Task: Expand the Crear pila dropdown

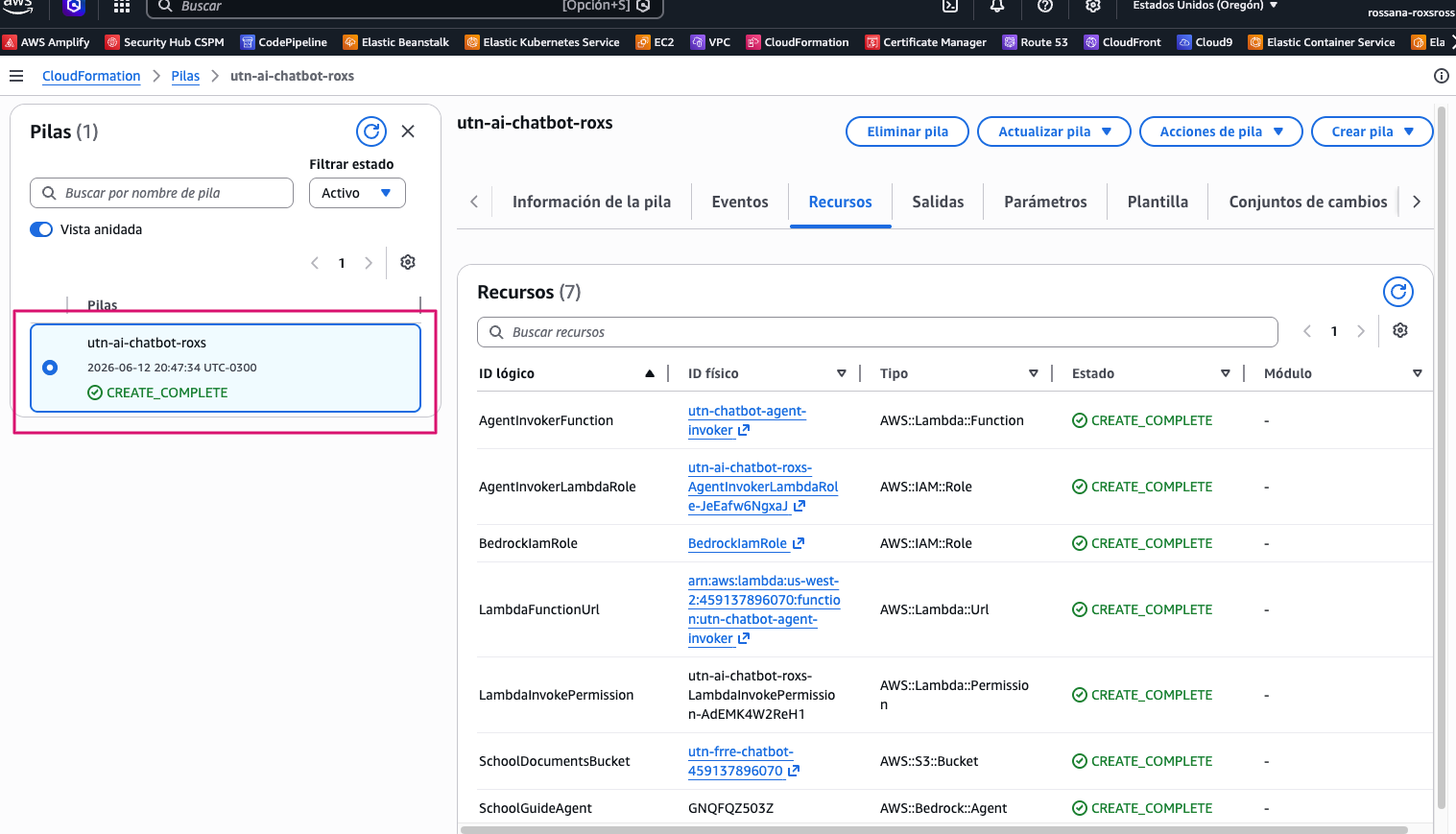Action: pyautogui.click(x=1372, y=131)
